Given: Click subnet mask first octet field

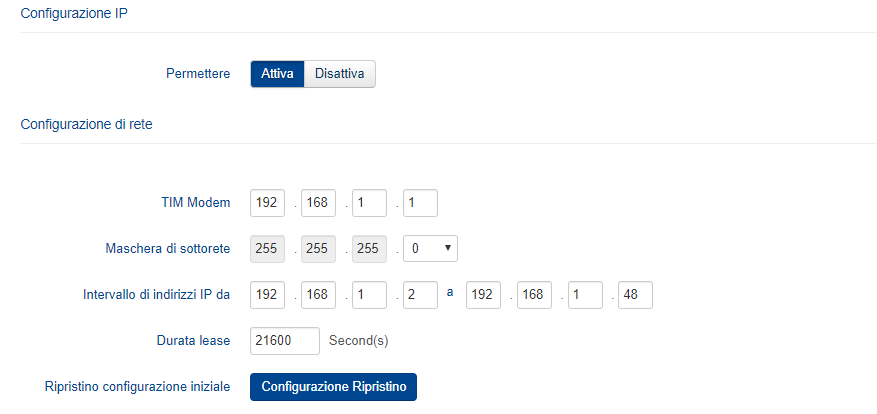Looking at the screenshot, I should click(x=267, y=248).
